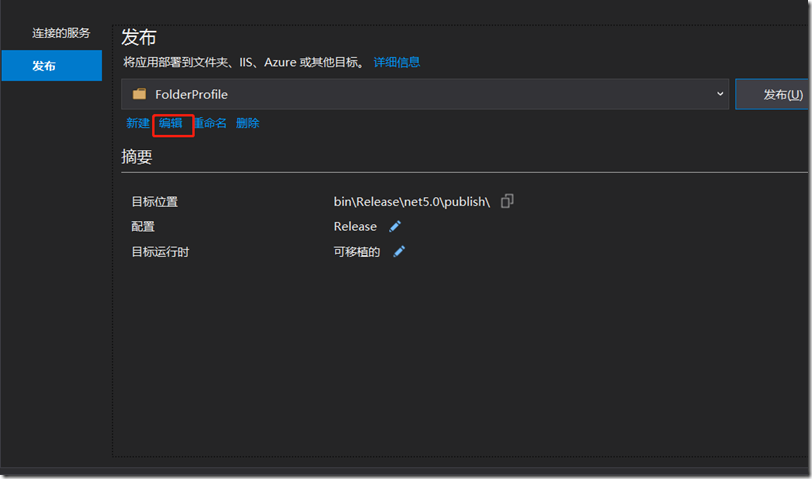Click the 编辑 profile link

[170, 123]
